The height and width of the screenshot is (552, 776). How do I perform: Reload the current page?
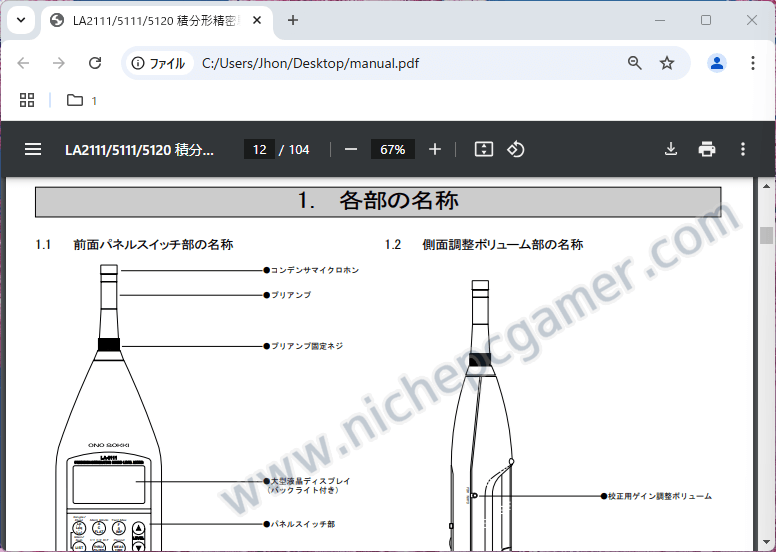(x=95, y=63)
